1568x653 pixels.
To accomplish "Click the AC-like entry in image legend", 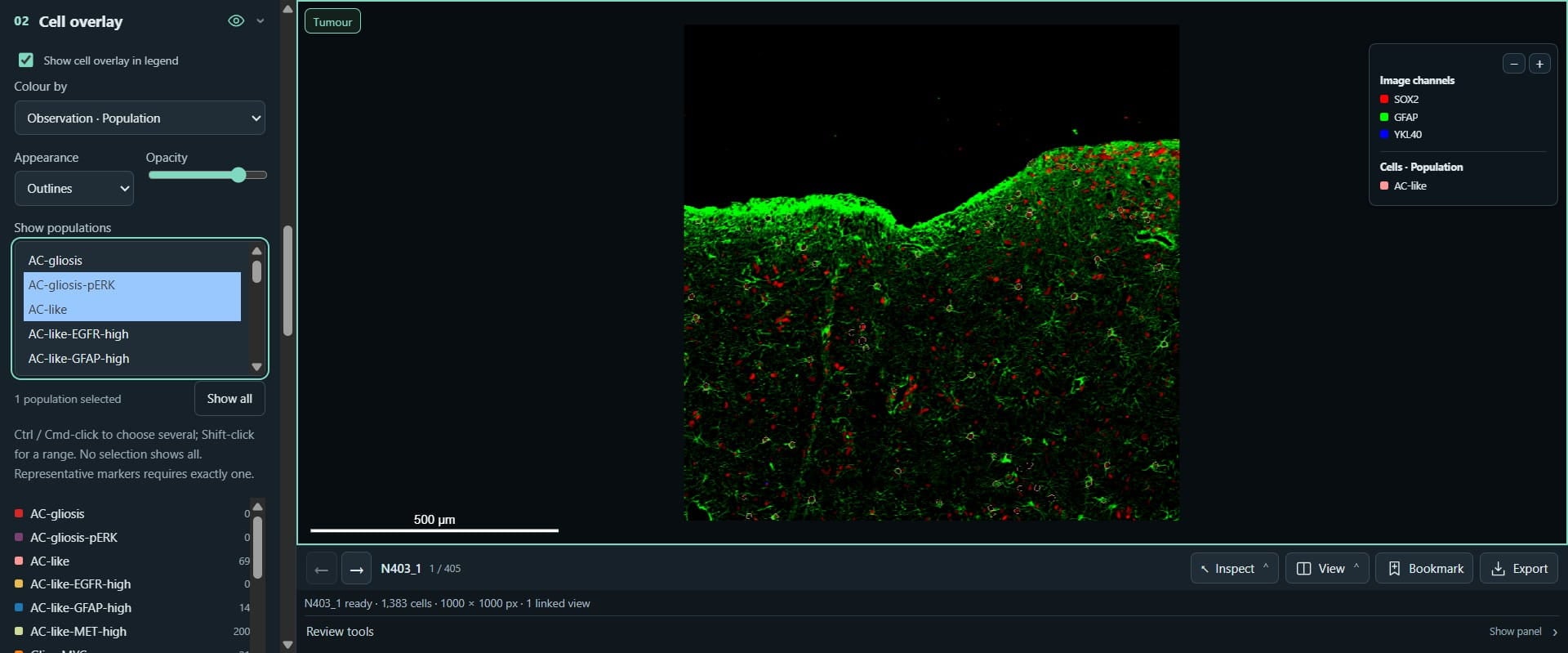I will (x=1403, y=186).
